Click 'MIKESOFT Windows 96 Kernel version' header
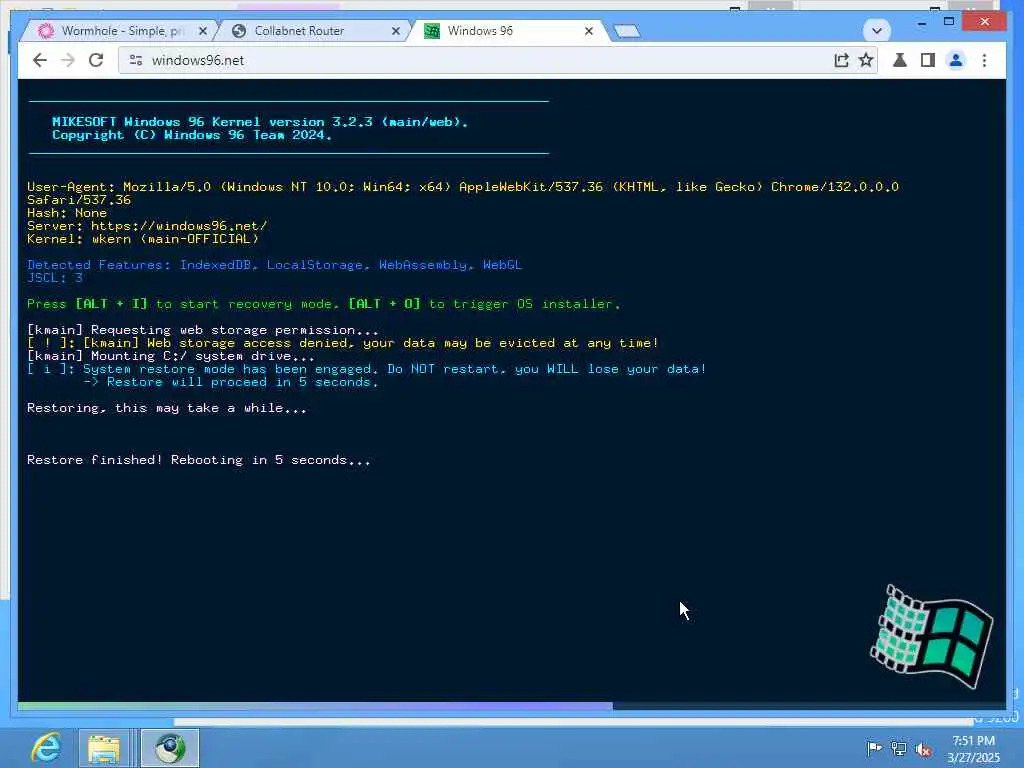This screenshot has height=768, width=1024. click(x=260, y=121)
